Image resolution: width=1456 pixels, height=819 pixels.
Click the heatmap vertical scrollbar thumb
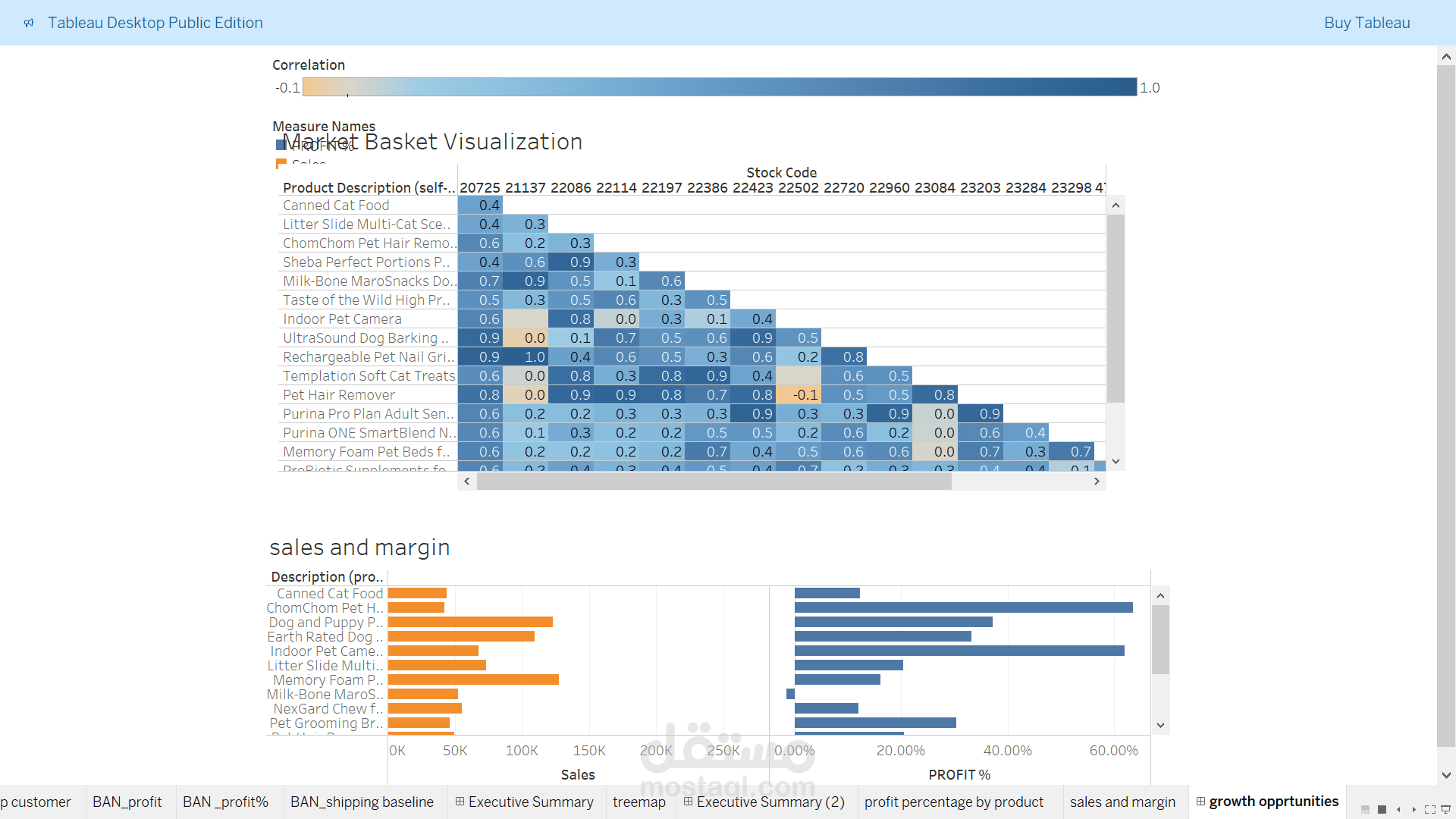(x=1116, y=308)
